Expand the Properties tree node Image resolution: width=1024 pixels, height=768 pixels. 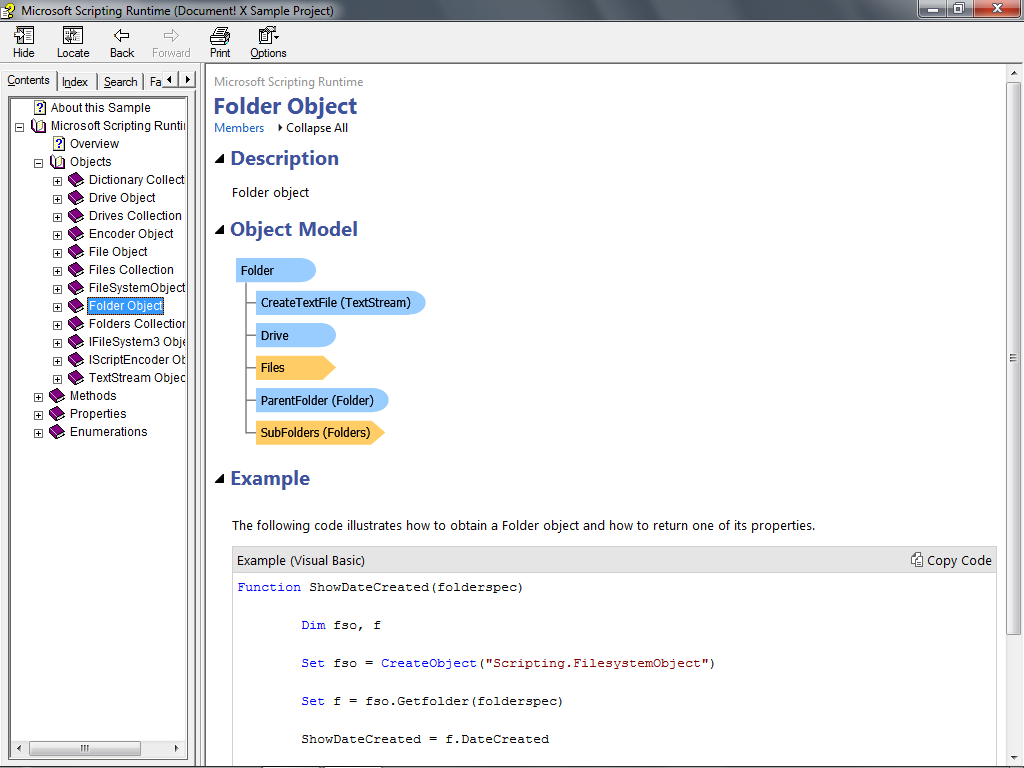pyautogui.click(x=39, y=415)
